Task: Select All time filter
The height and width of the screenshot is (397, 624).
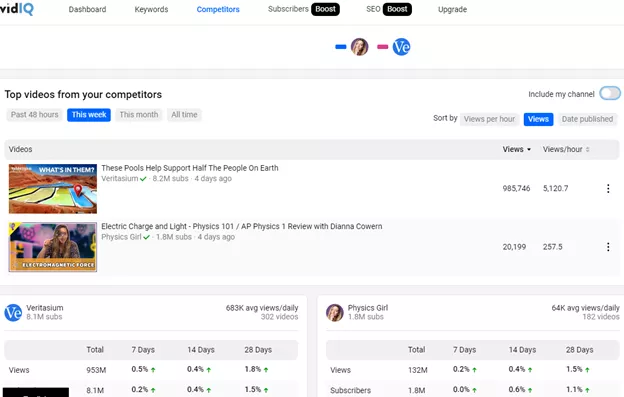Action: pos(184,115)
